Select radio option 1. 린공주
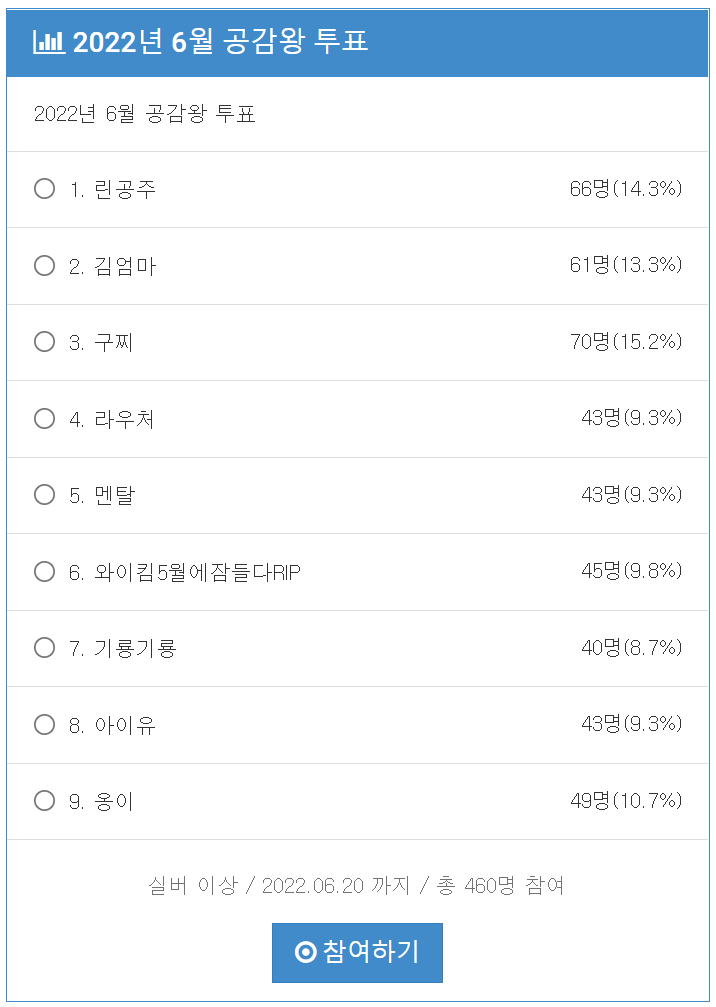716x1007 pixels. click(44, 189)
